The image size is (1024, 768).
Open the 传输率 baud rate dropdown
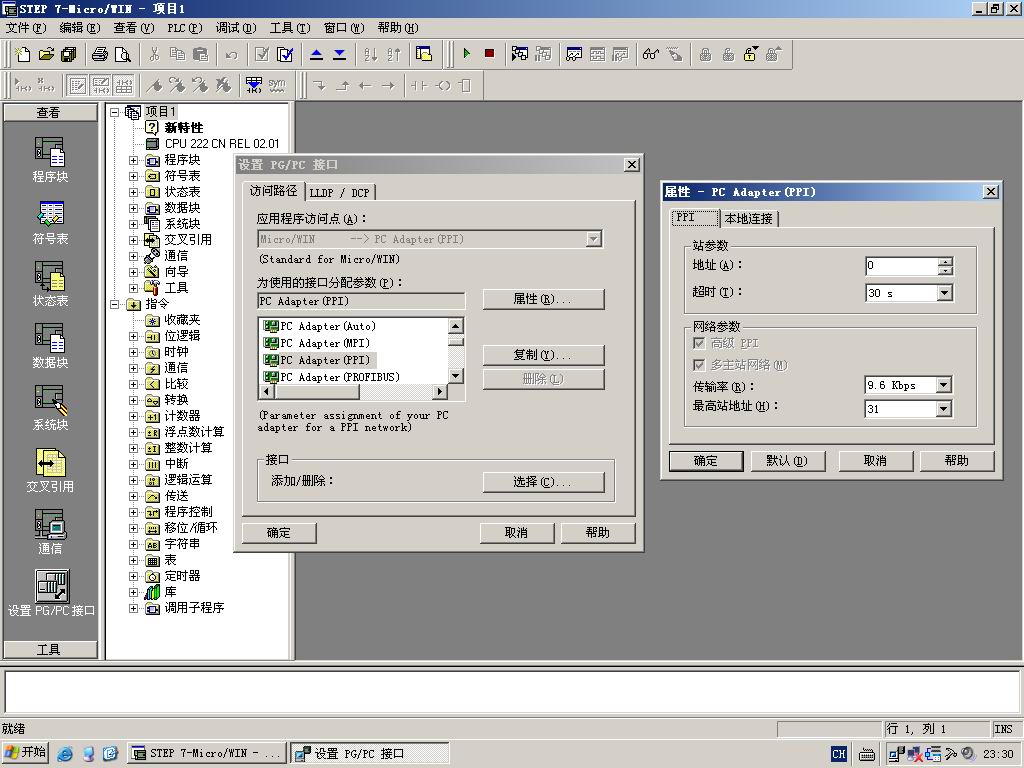pos(943,385)
